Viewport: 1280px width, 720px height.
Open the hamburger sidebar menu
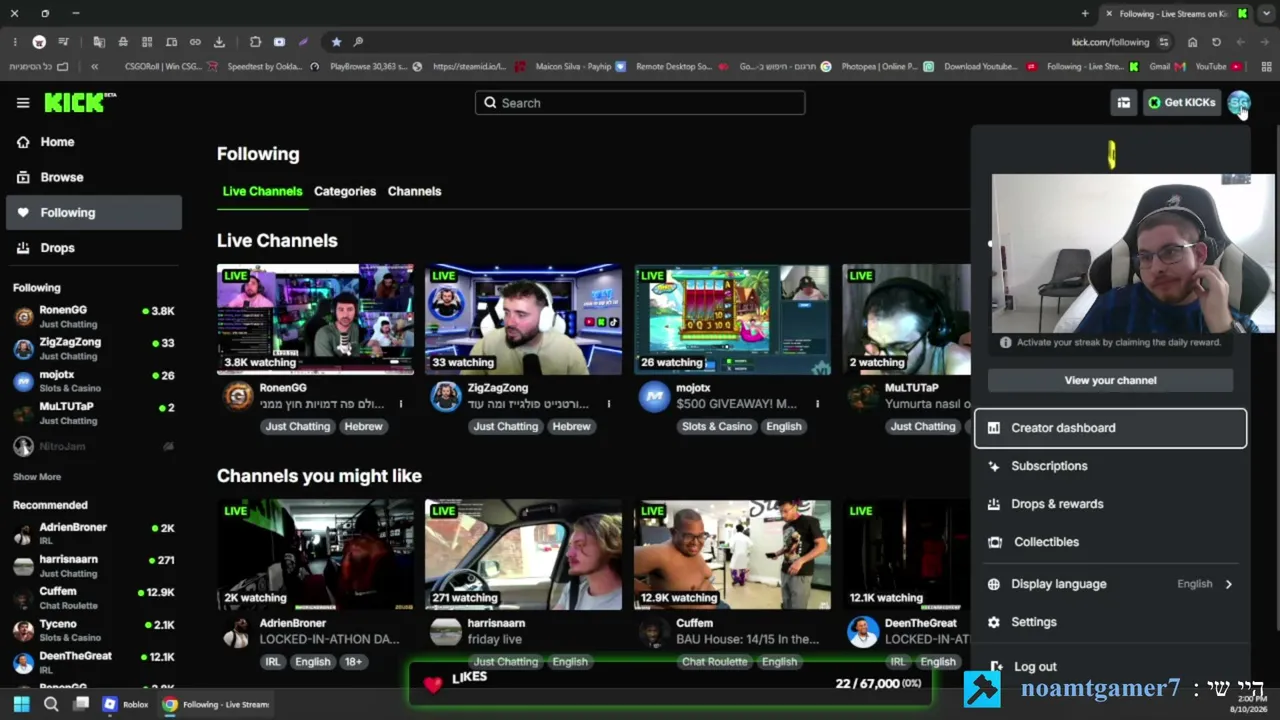(x=23, y=102)
